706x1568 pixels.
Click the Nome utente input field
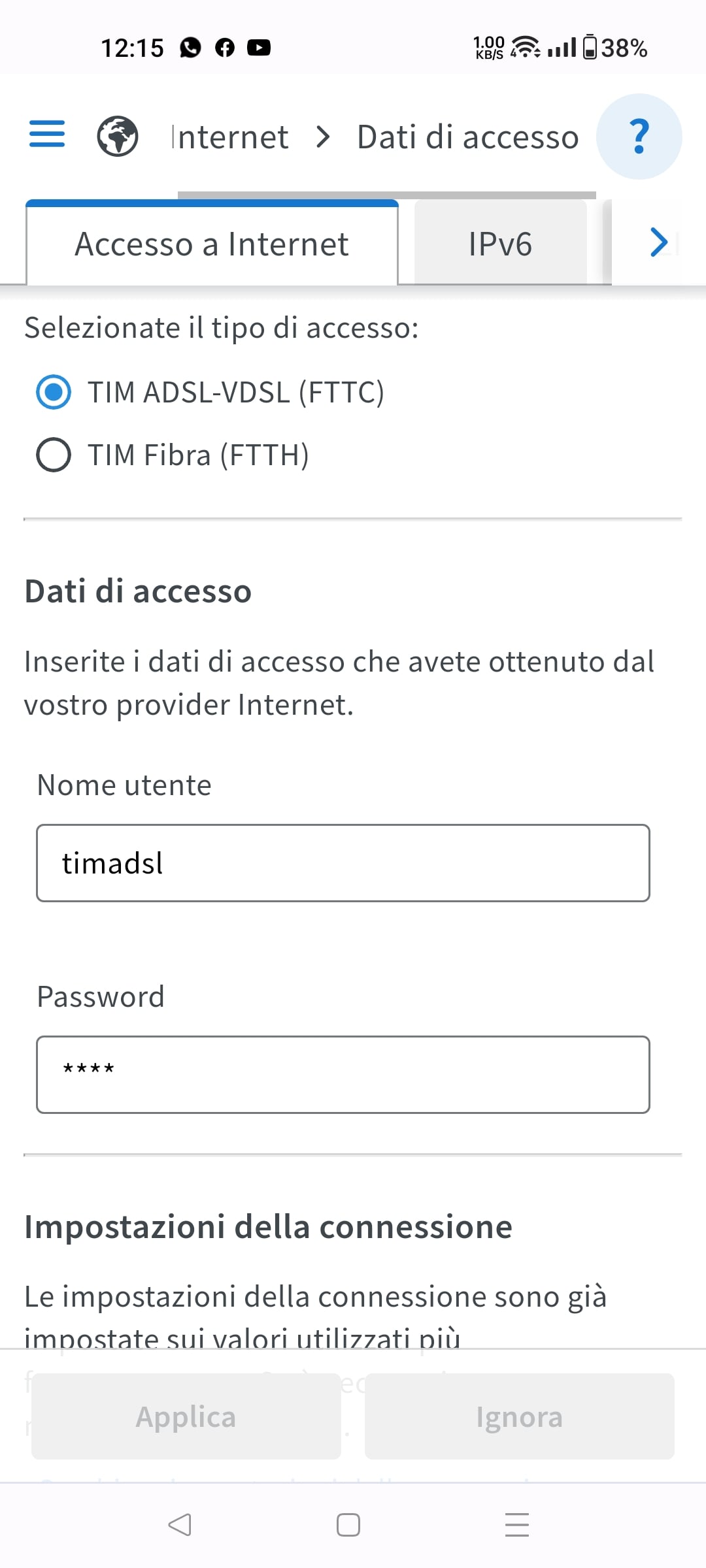343,863
